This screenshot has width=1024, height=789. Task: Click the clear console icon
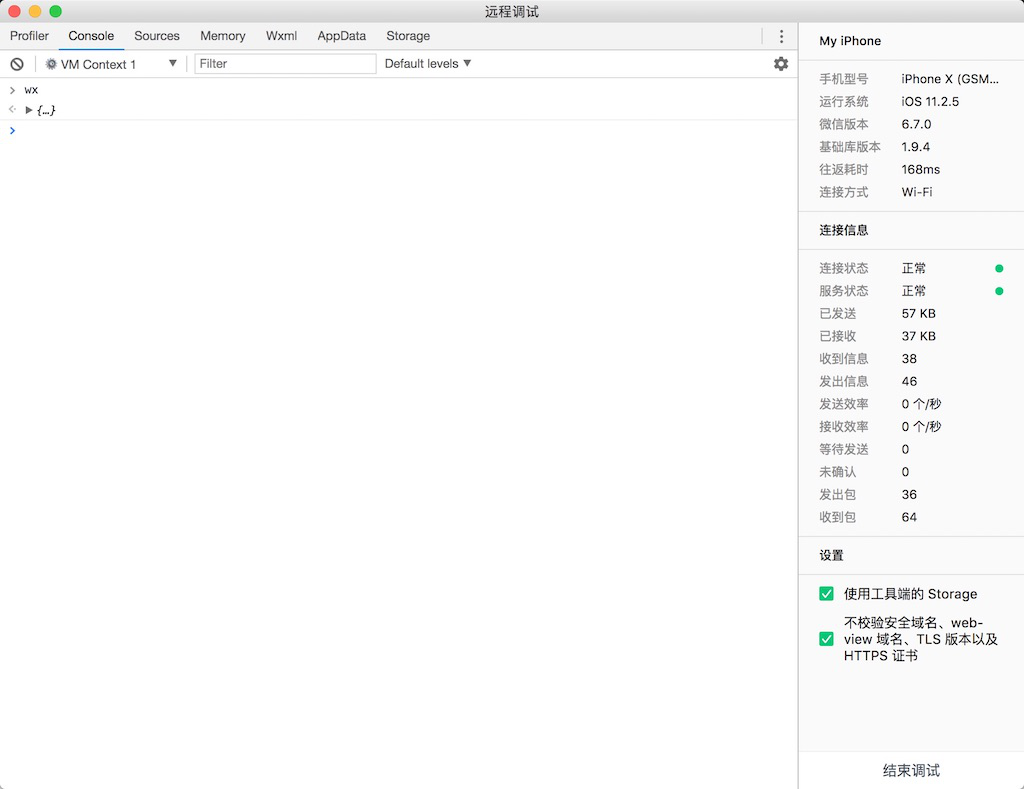[x=17, y=64]
